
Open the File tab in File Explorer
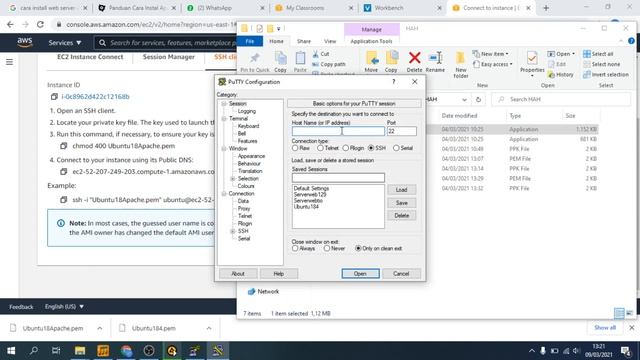250,41
